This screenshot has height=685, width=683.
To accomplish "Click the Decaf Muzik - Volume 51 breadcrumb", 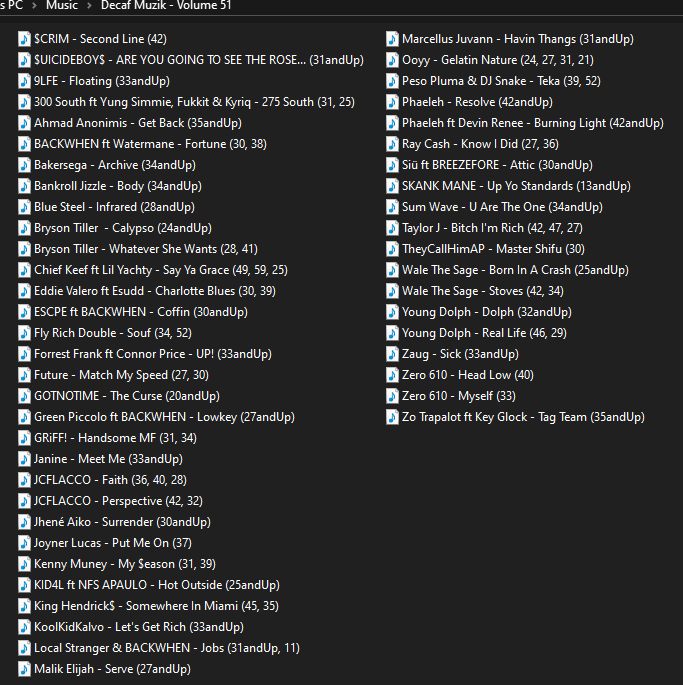I will tap(166, 5).
